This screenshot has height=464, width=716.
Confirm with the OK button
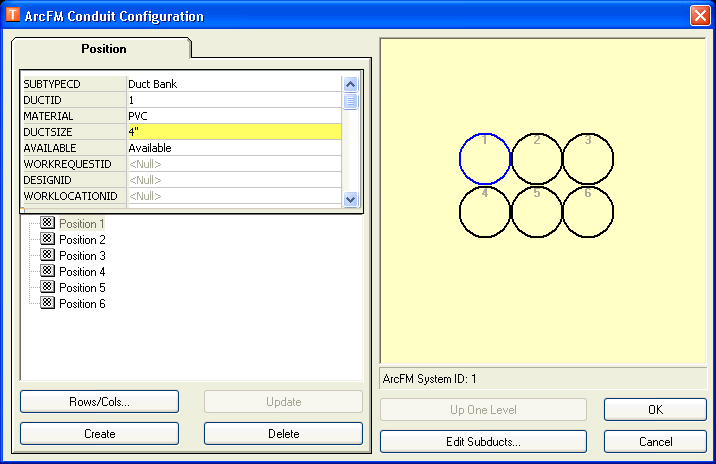655,410
